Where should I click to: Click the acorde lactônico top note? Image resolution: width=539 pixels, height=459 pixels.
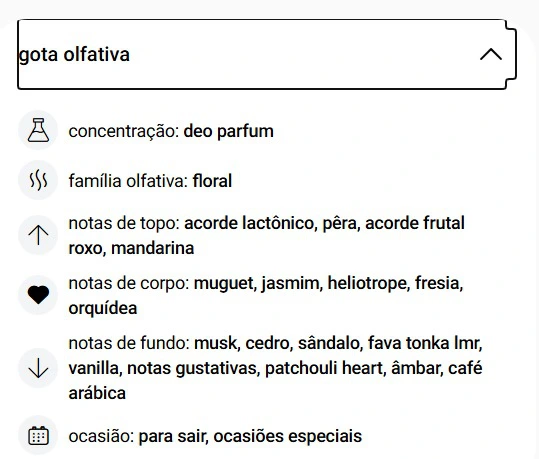click(x=249, y=223)
